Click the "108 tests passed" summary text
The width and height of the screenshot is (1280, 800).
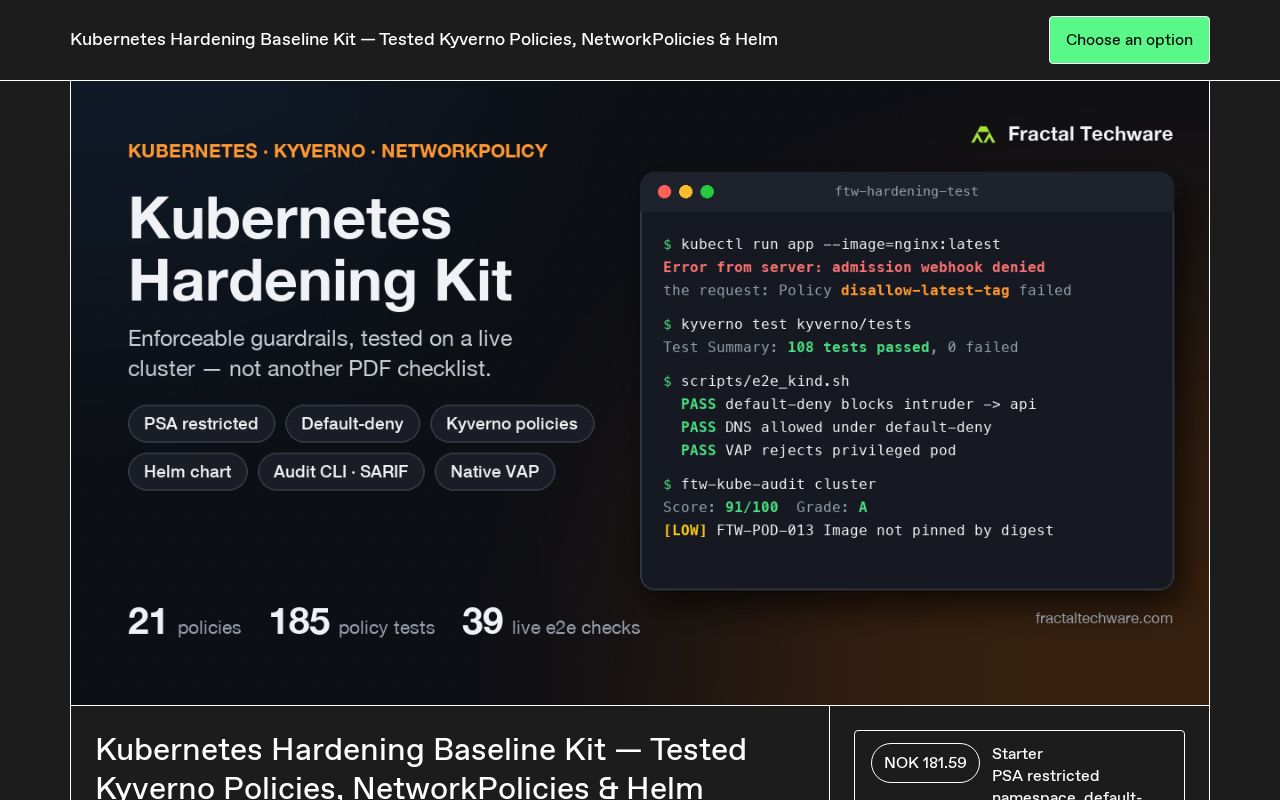tap(858, 347)
